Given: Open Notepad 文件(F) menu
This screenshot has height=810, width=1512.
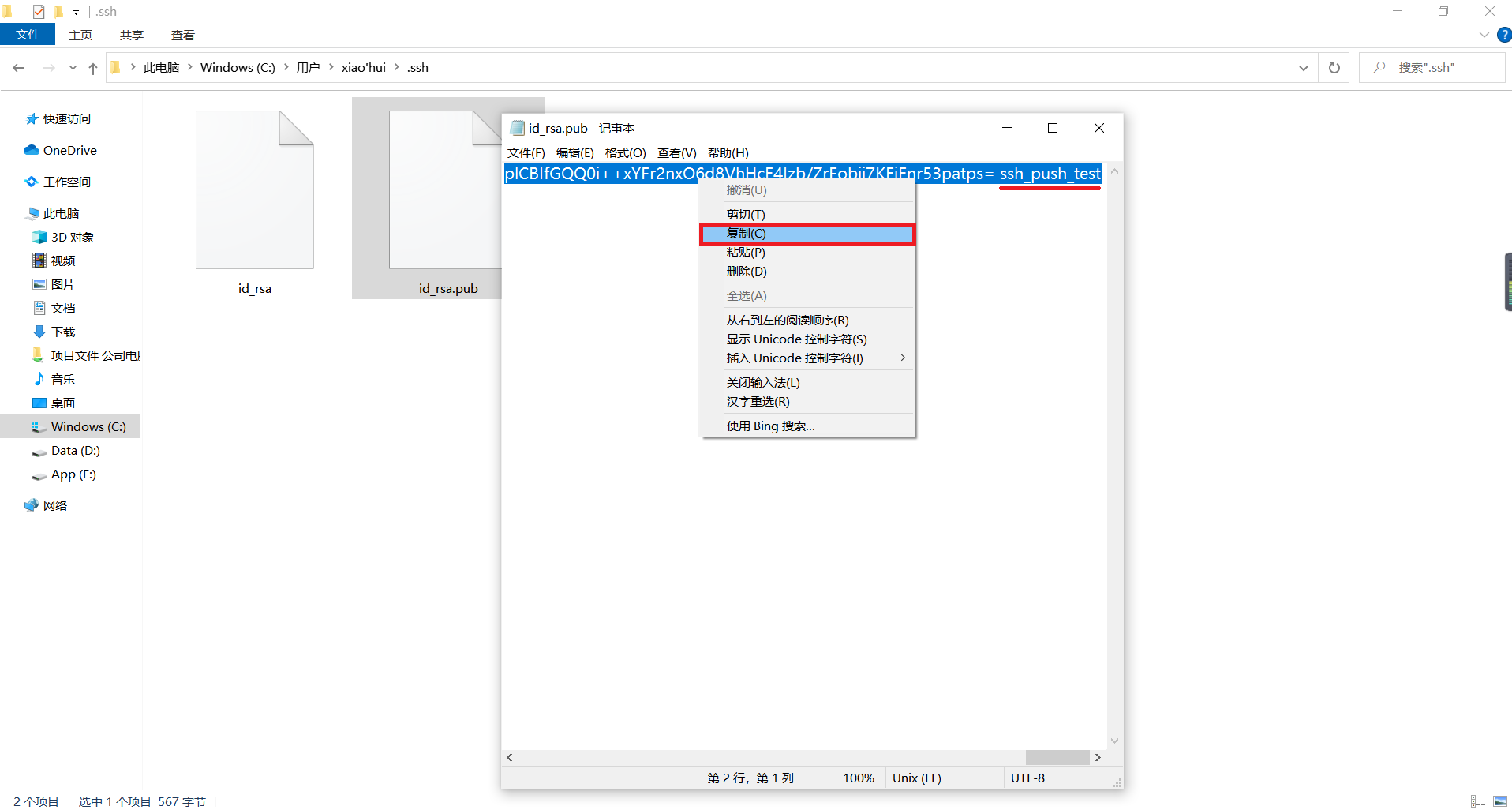Looking at the screenshot, I should (526, 152).
